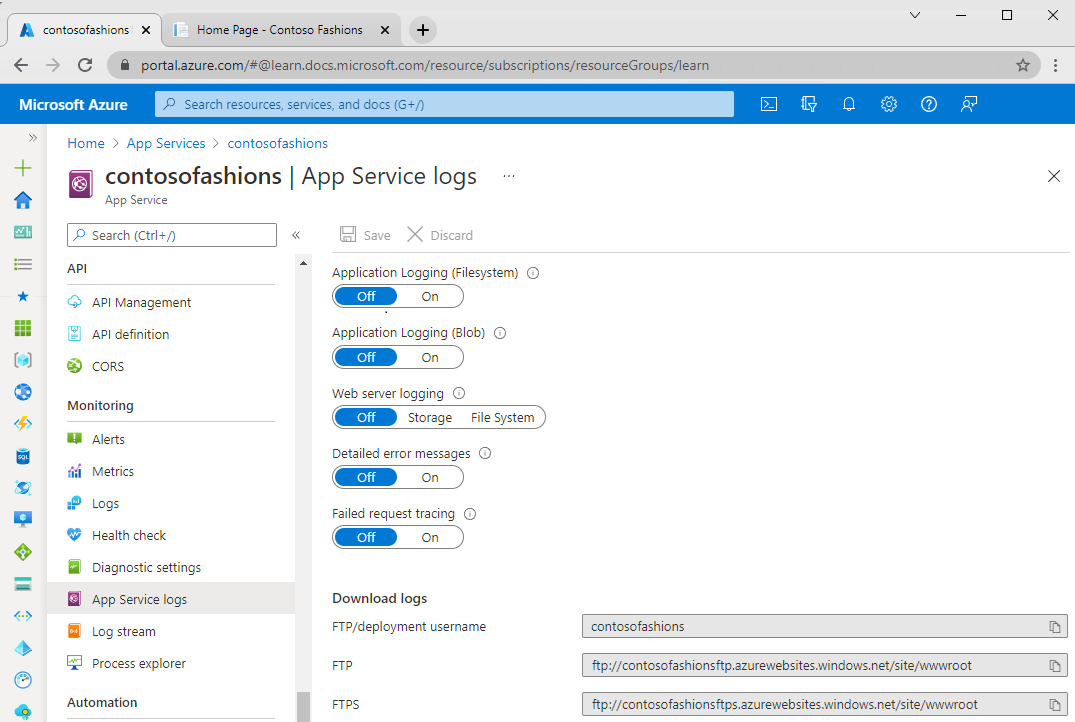Image resolution: width=1075 pixels, height=722 pixels.
Task: Turn Application Logging (Filesystem) On
Action: coord(430,297)
